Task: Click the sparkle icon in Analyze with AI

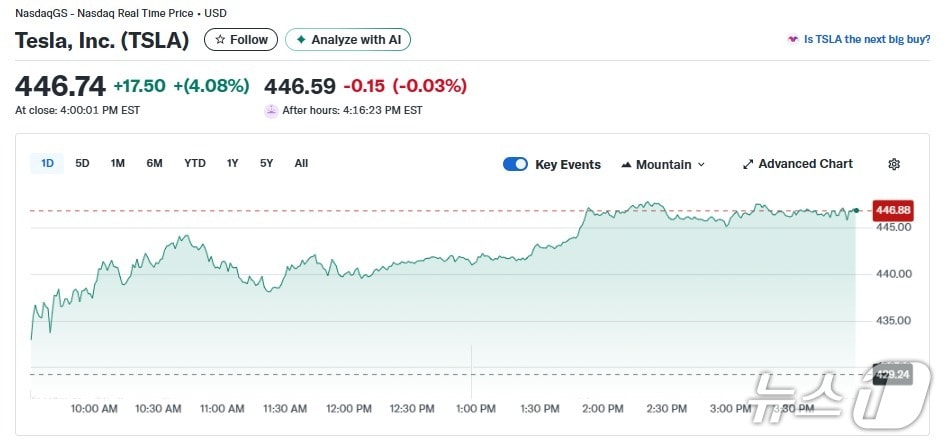Action: click(301, 40)
